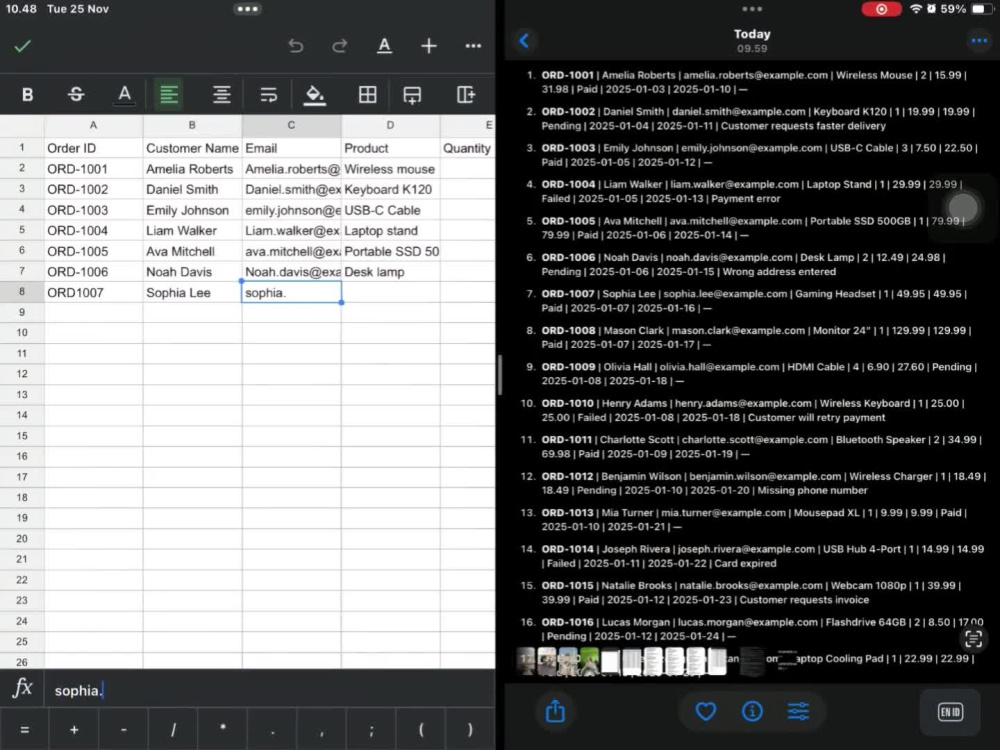1000x750 pixels.
Task: Select cell containing Sophia Lee
Action: [x=192, y=293]
